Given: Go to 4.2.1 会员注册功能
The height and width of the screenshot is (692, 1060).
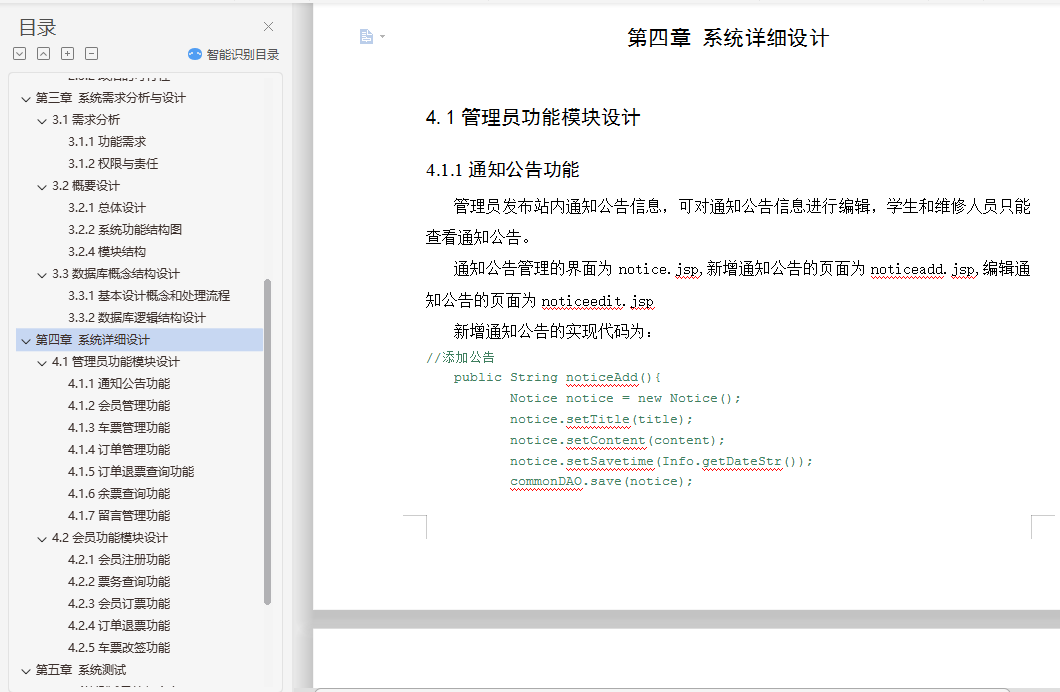Looking at the screenshot, I should pos(119,560).
